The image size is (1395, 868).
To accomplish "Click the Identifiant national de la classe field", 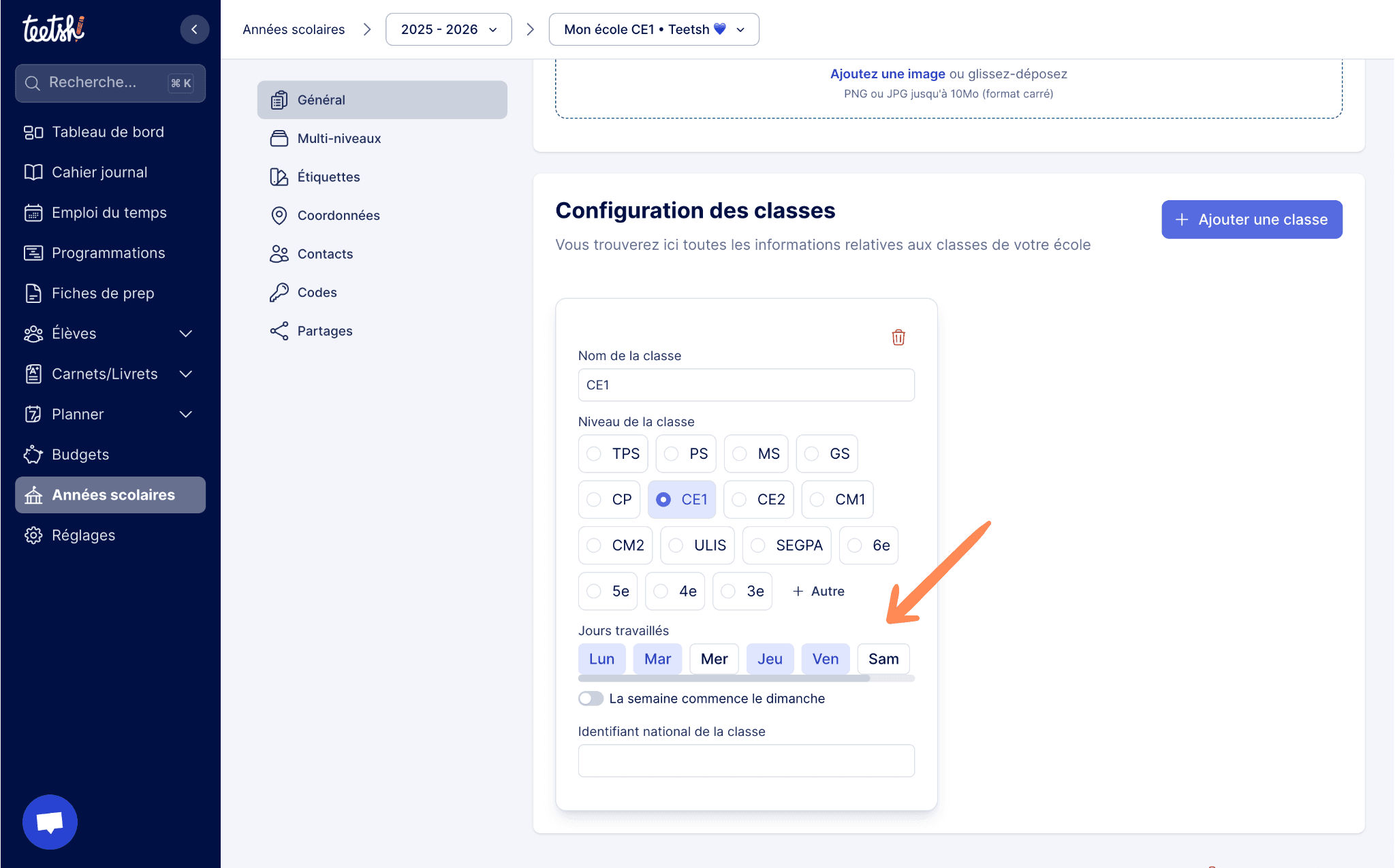I will click(746, 760).
